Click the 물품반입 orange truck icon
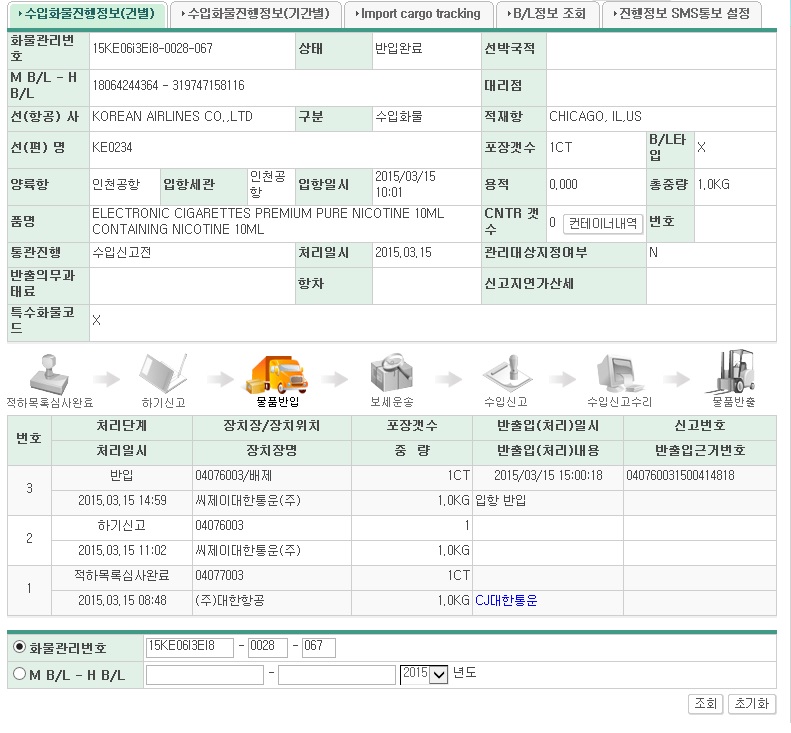The image size is (791, 733). (x=277, y=375)
